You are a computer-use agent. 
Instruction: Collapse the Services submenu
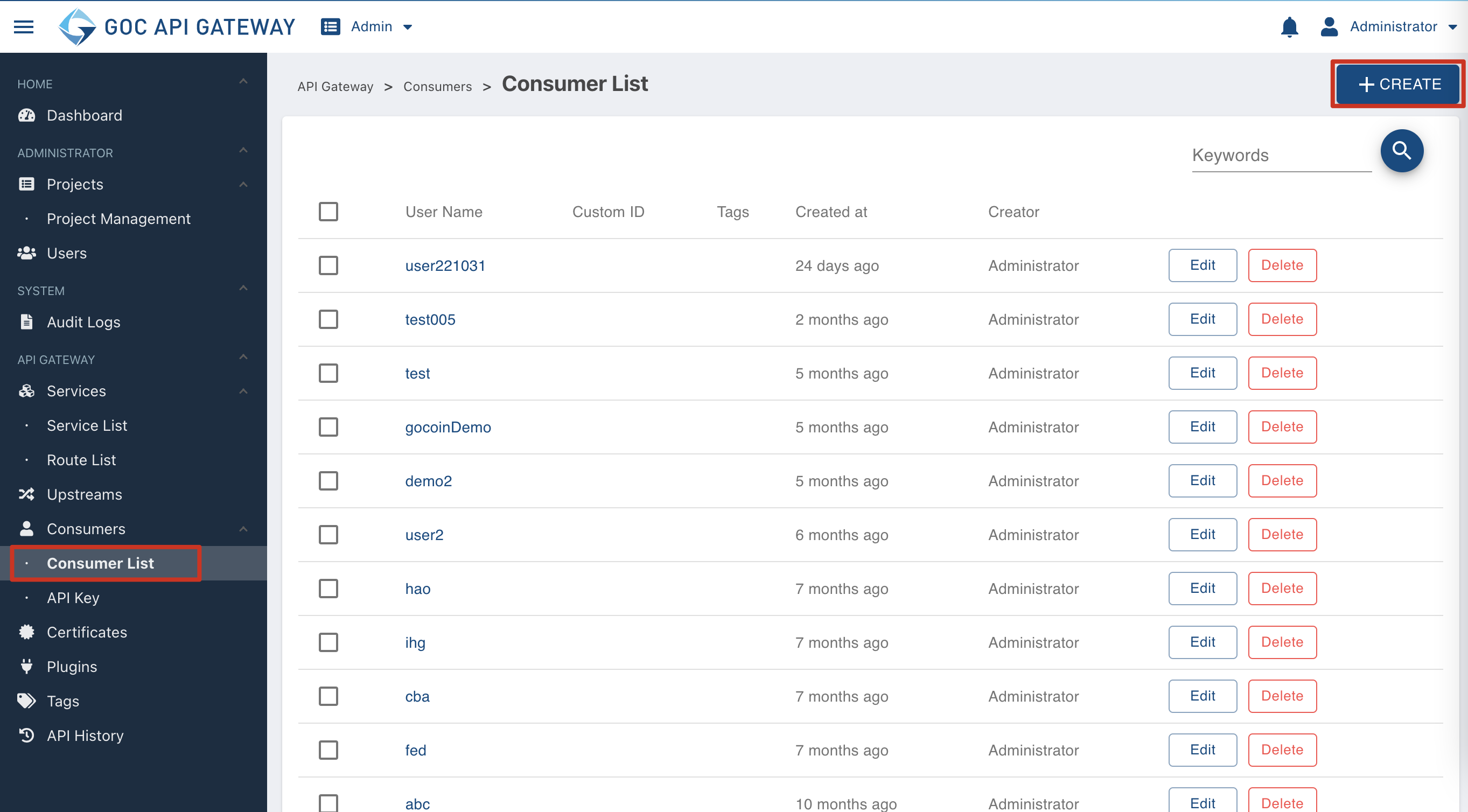click(x=243, y=391)
